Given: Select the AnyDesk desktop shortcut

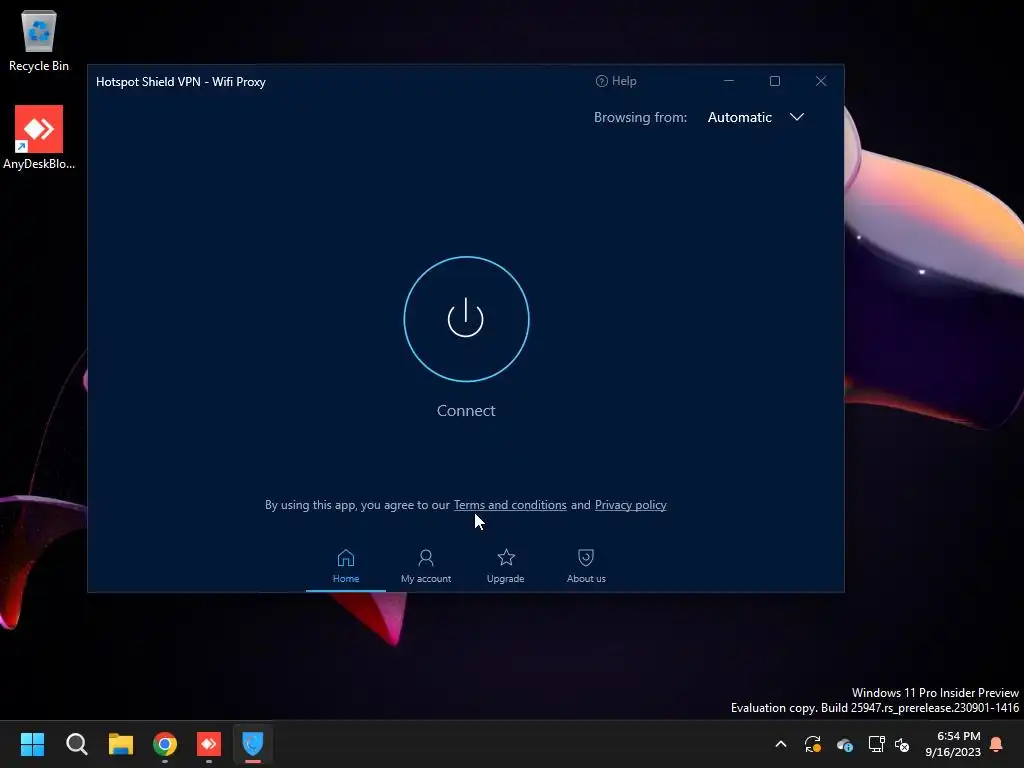Looking at the screenshot, I should pos(39,138).
